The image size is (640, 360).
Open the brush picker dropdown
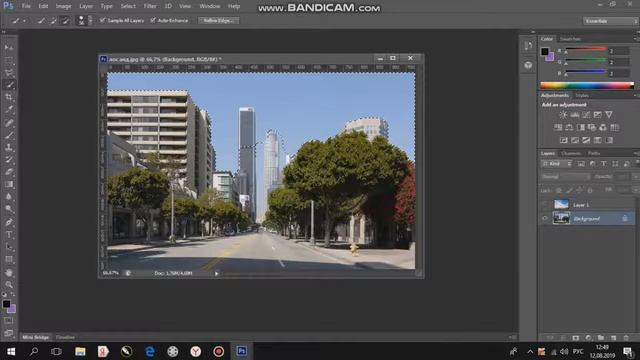click(90, 20)
